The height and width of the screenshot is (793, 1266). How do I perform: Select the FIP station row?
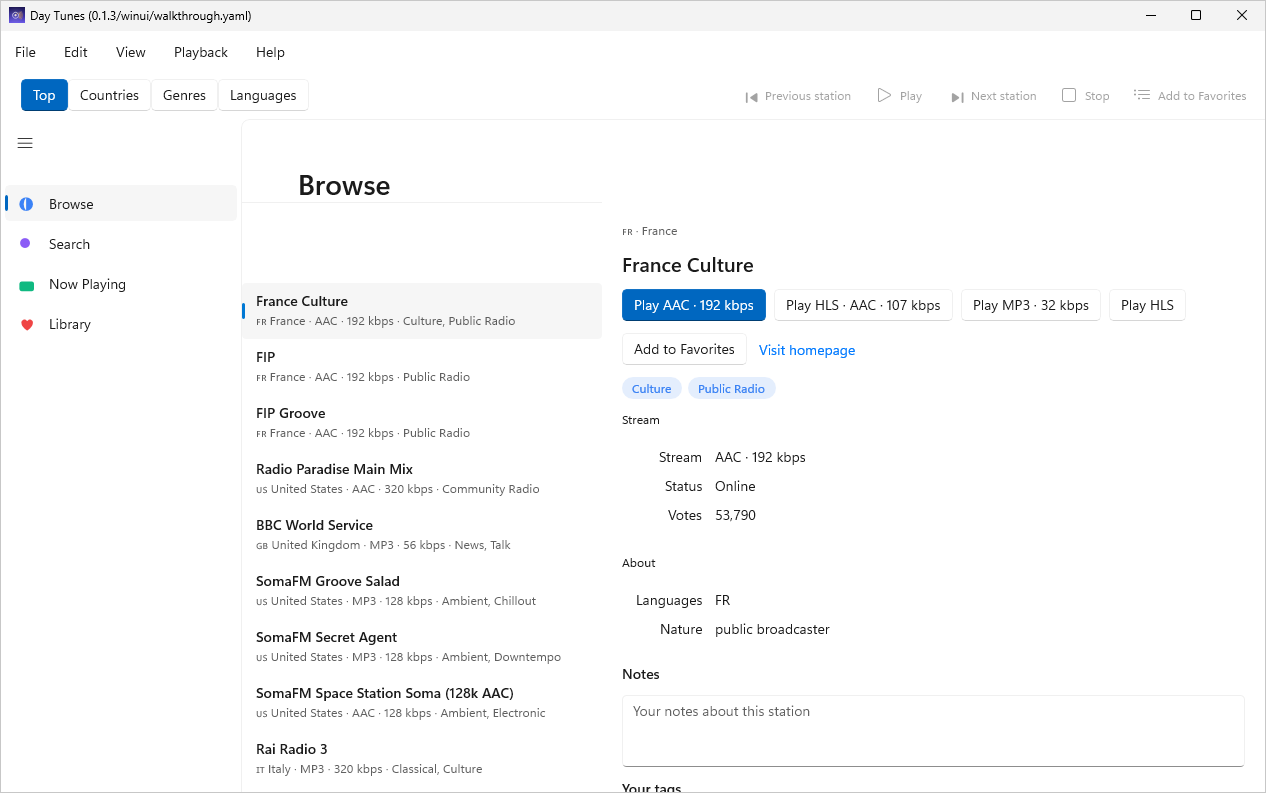click(422, 367)
